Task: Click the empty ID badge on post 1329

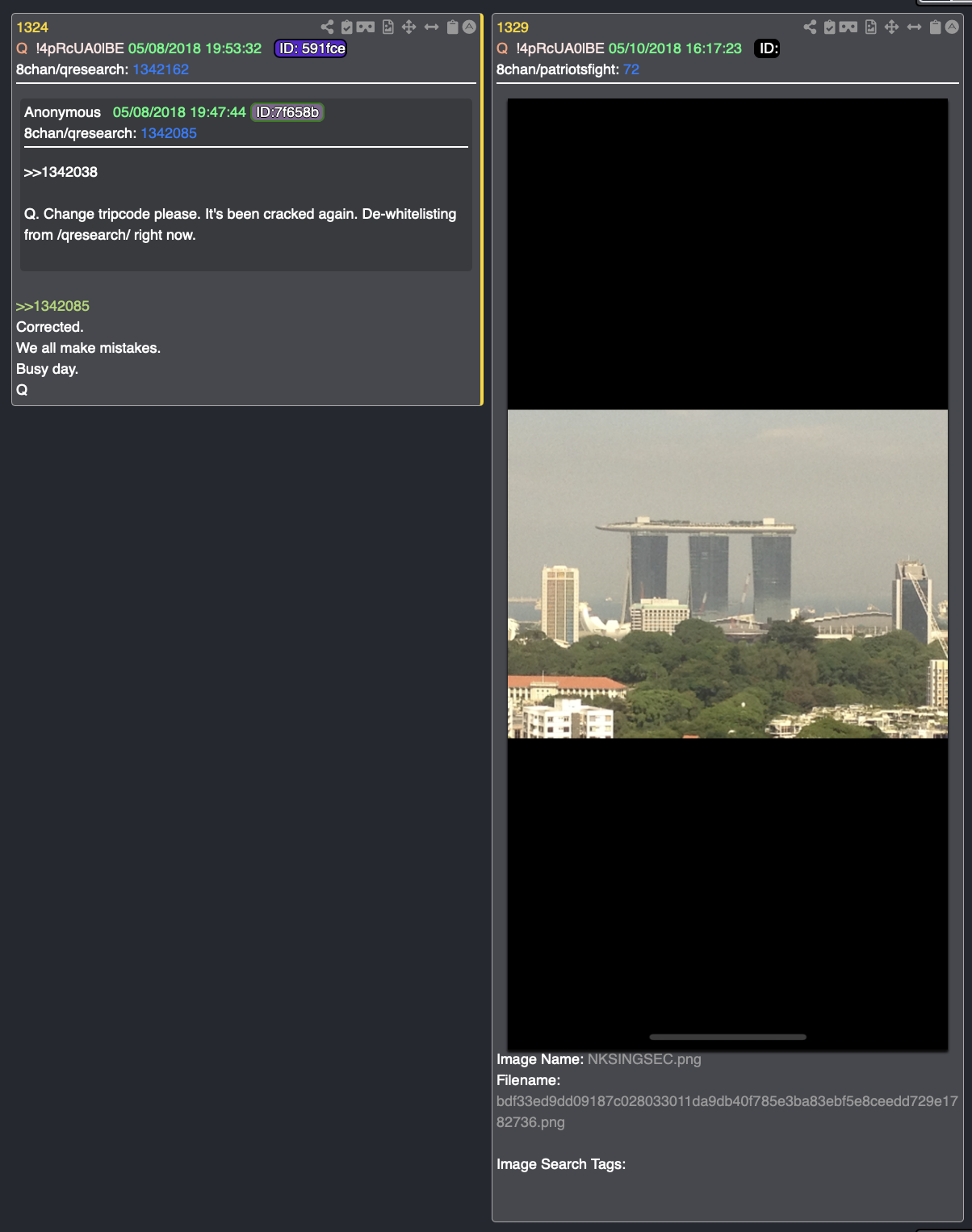Action: (767, 48)
